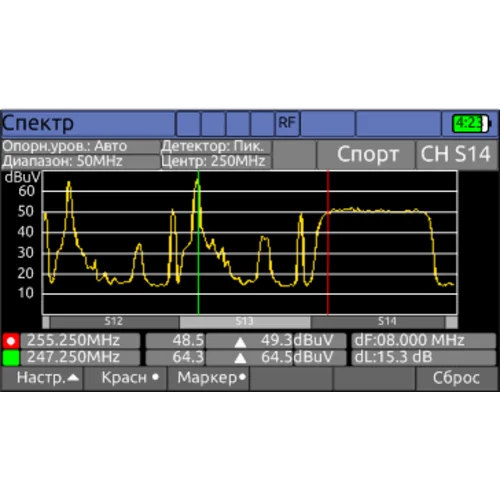Click the left end cap of channel bar

point(46,322)
